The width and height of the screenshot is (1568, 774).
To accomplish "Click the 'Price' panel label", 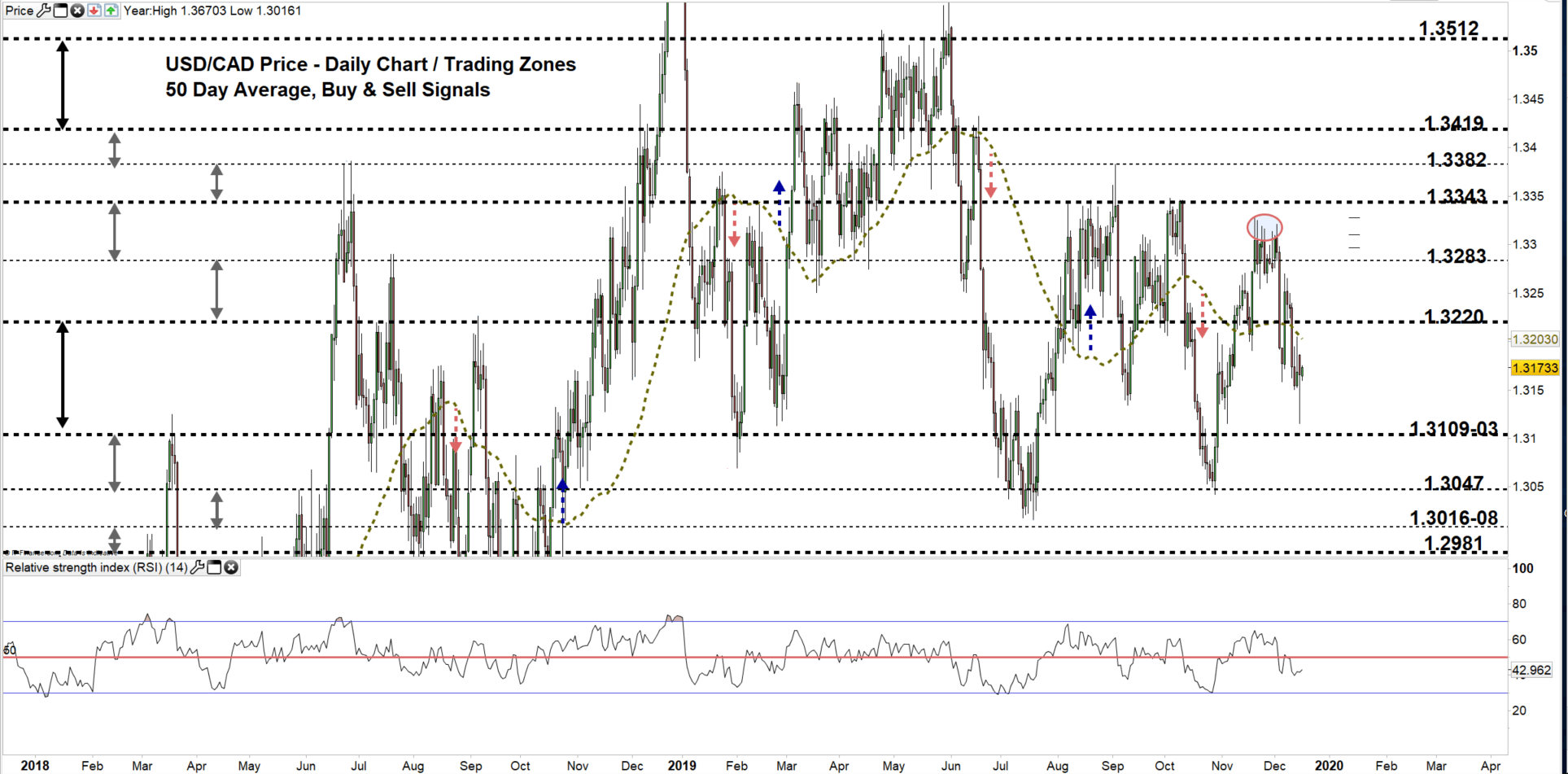I will (20, 11).
